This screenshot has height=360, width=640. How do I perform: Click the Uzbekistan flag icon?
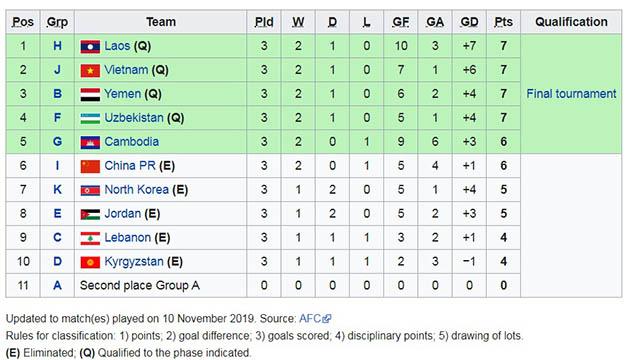90,119
